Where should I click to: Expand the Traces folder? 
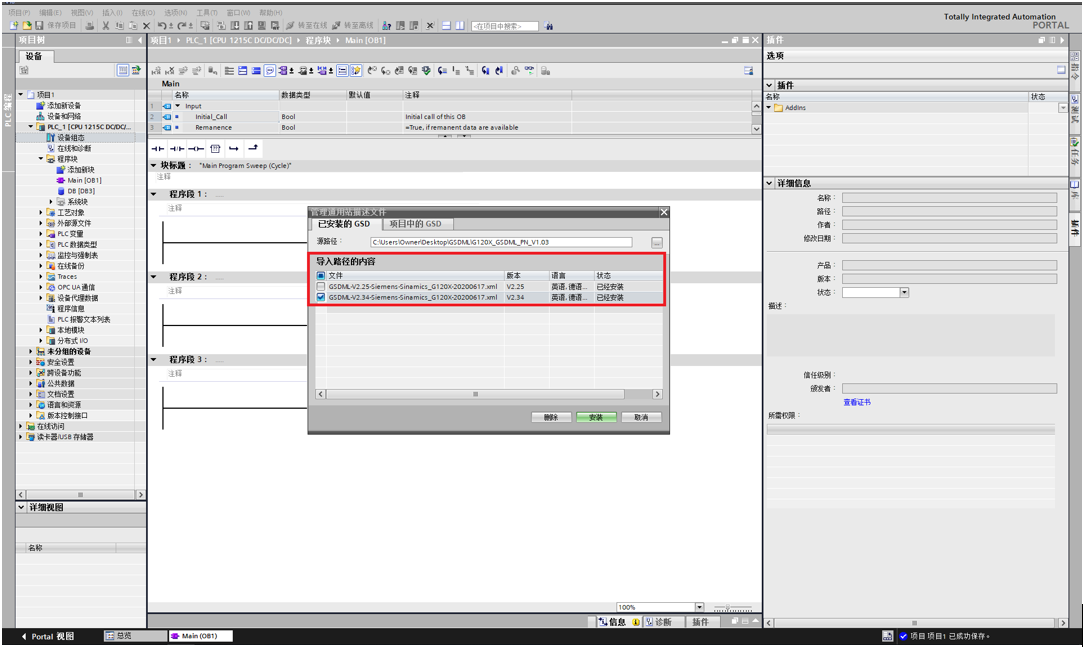41,277
